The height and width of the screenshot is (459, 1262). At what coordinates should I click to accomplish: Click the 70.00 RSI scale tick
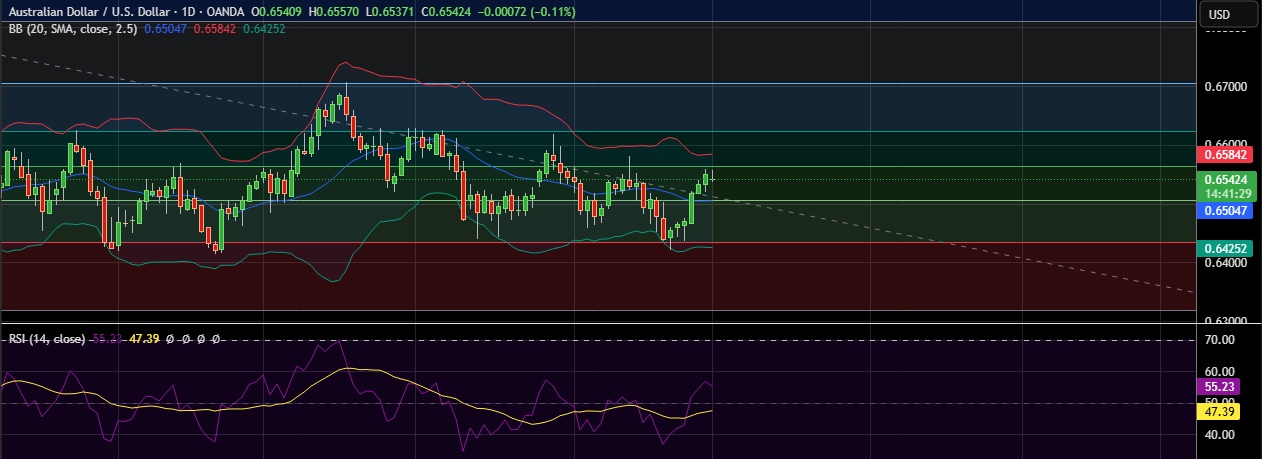[1218, 340]
